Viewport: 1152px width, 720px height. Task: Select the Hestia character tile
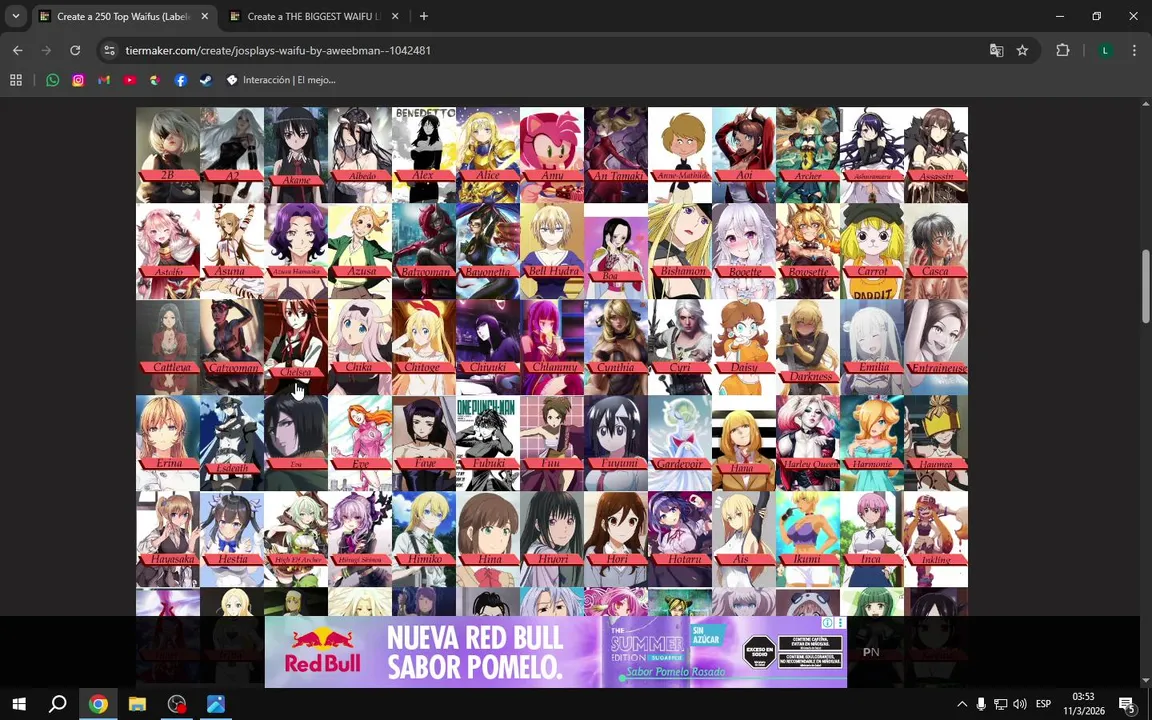(x=232, y=539)
